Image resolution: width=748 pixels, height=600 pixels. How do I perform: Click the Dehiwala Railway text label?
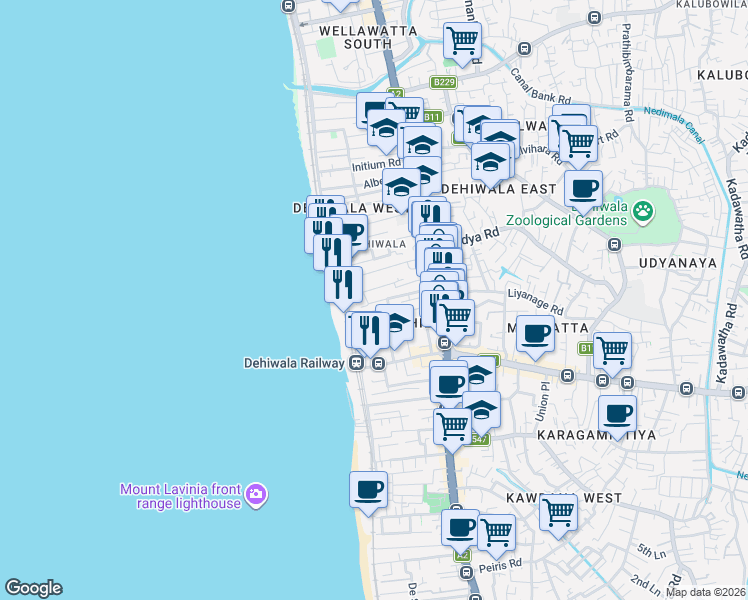(x=294, y=363)
